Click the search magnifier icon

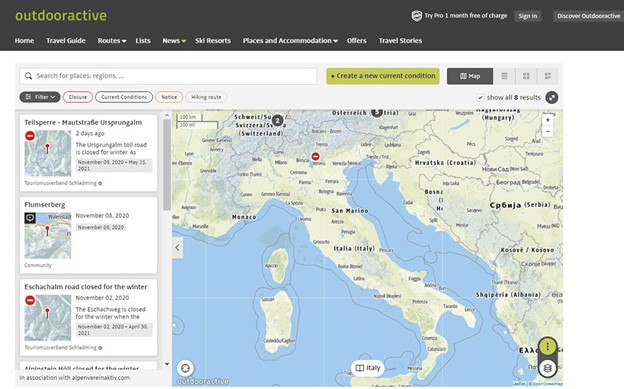click(x=28, y=76)
